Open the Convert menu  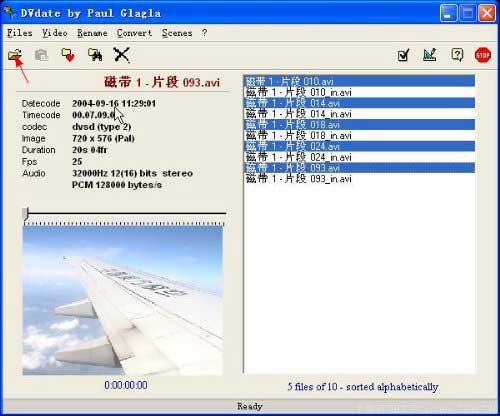[x=134, y=33]
